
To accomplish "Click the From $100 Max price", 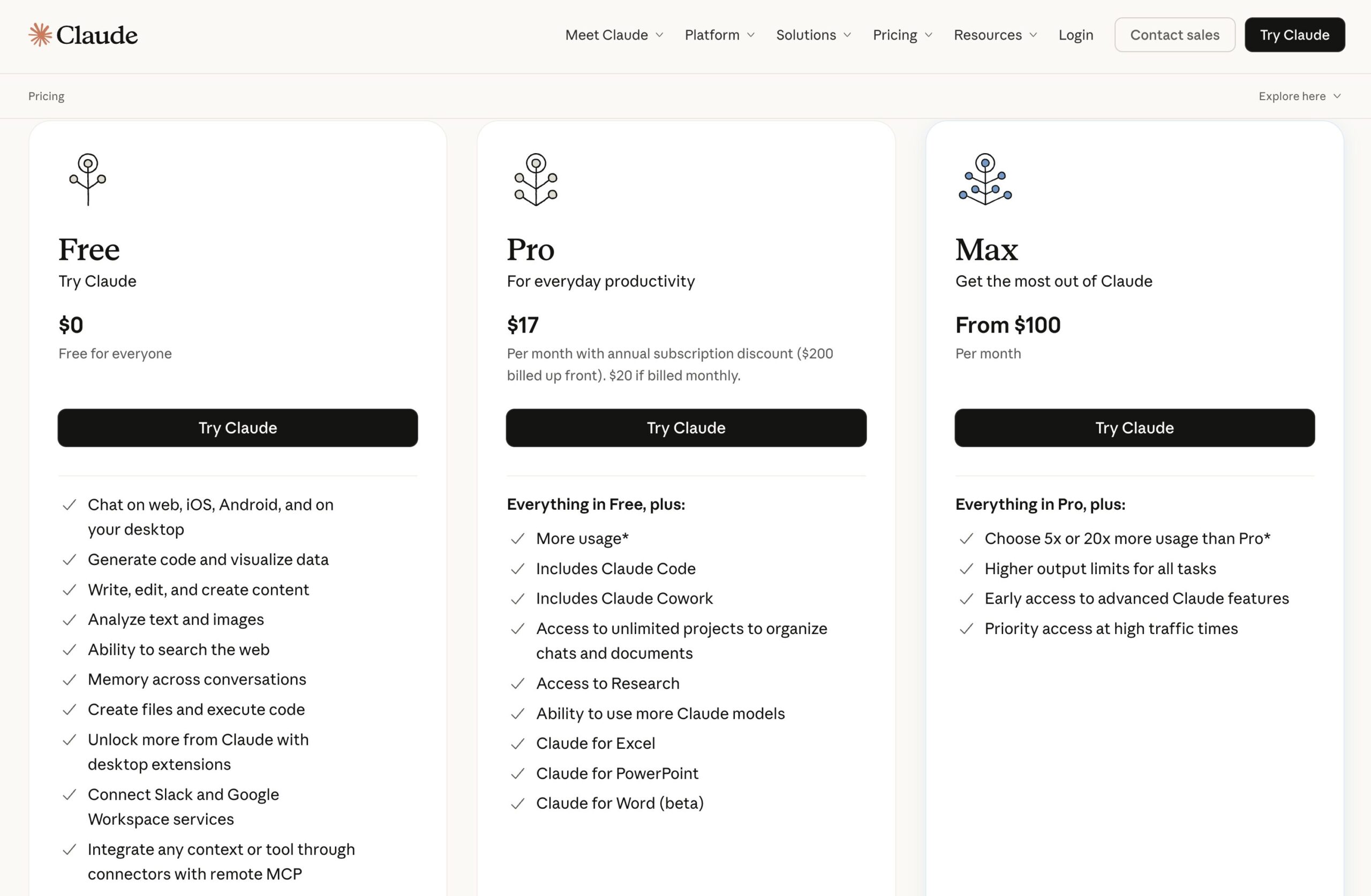I will coord(1007,325).
